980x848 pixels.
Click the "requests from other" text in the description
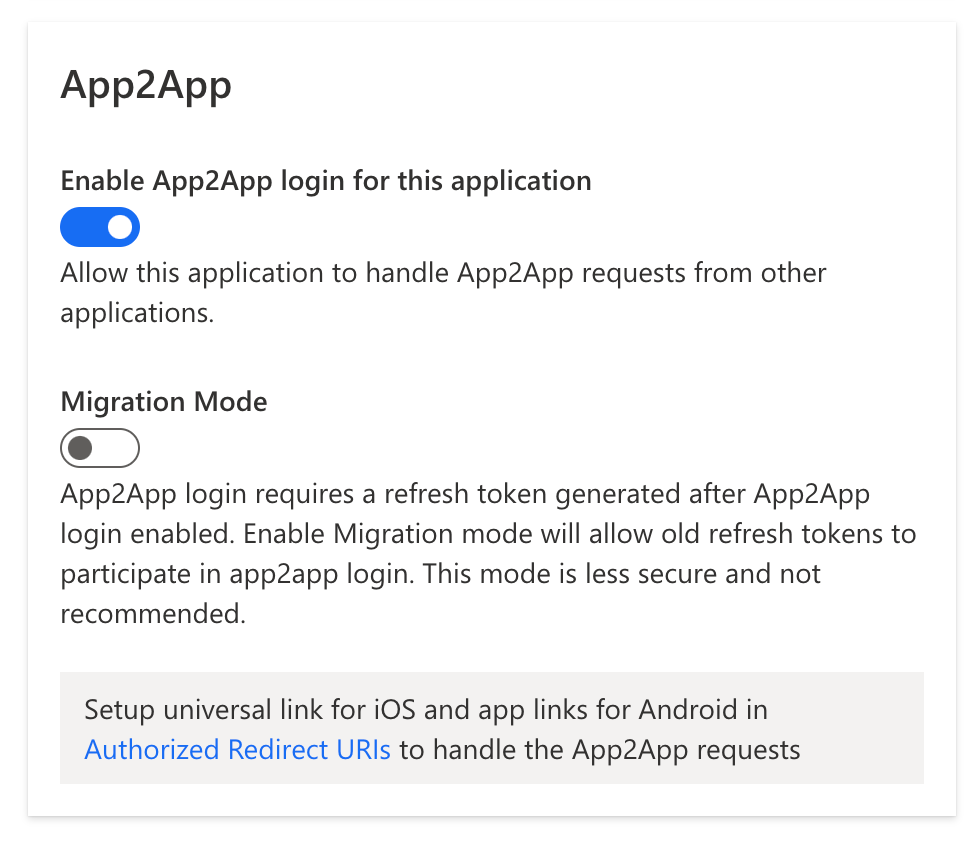click(710, 273)
